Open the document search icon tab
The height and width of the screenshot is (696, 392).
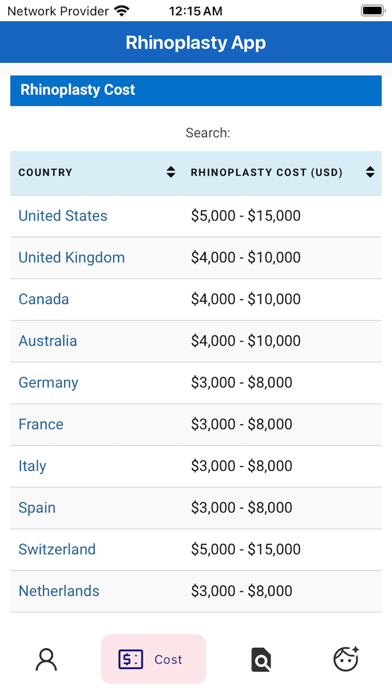coord(261,659)
